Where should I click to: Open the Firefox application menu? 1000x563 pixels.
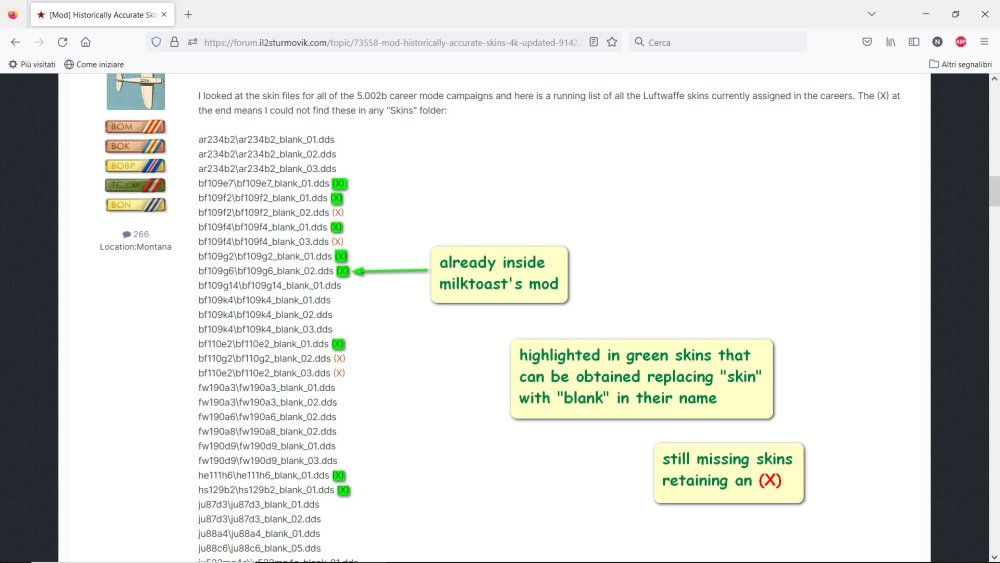click(985, 42)
